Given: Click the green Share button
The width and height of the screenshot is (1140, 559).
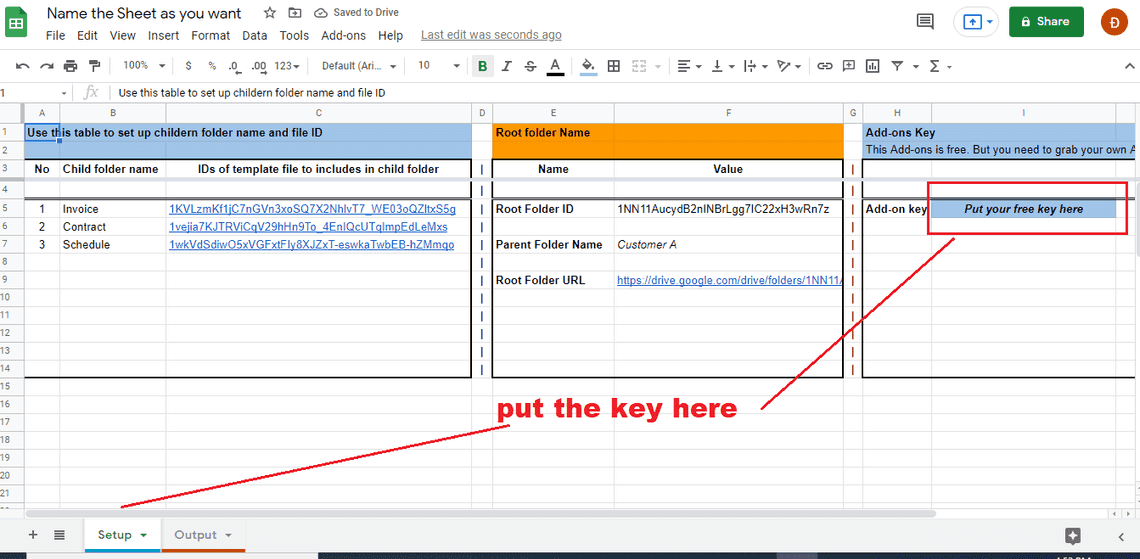Looking at the screenshot, I should [1045, 21].
